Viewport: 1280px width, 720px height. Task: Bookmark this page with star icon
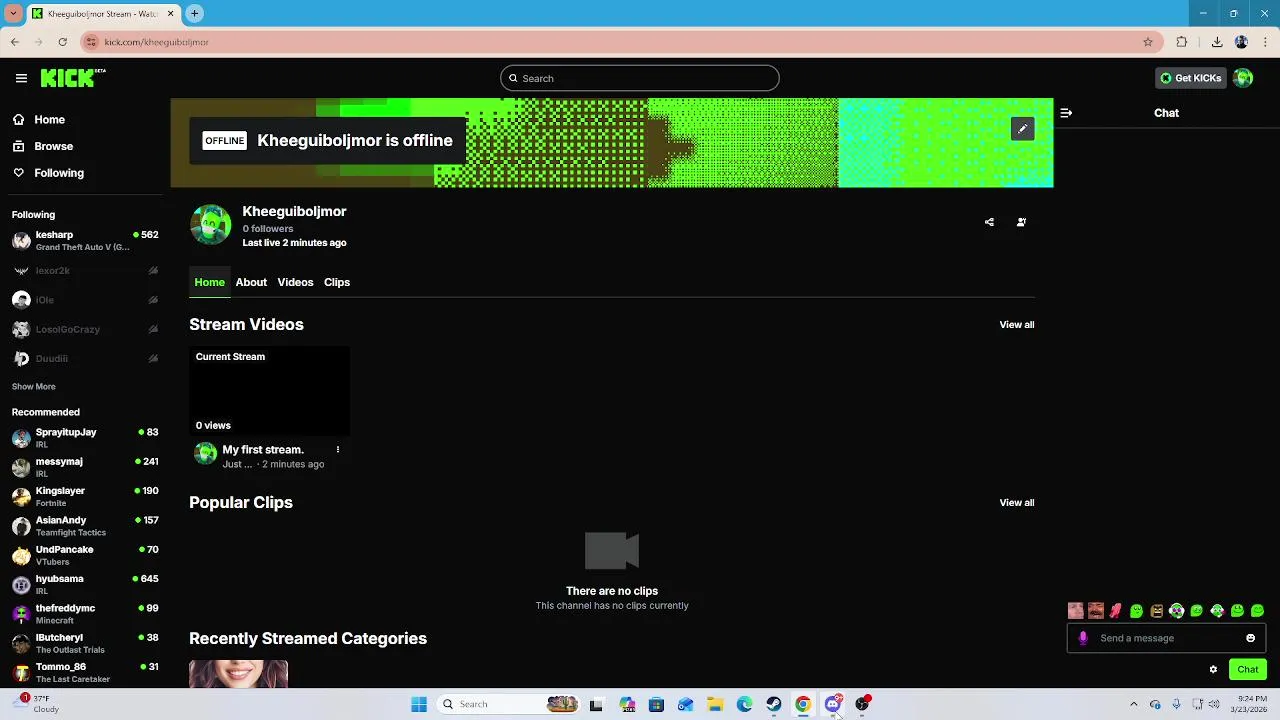click(x=1148, y=42)
